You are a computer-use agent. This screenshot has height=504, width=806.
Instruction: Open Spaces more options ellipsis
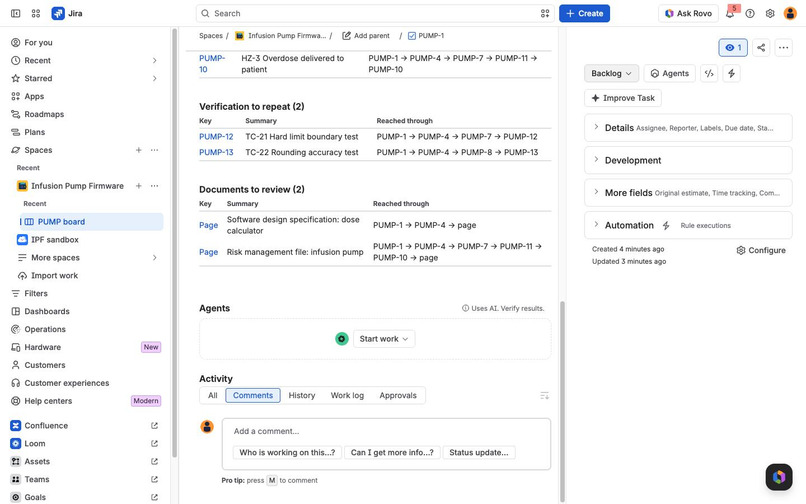[x=154, y=150]
